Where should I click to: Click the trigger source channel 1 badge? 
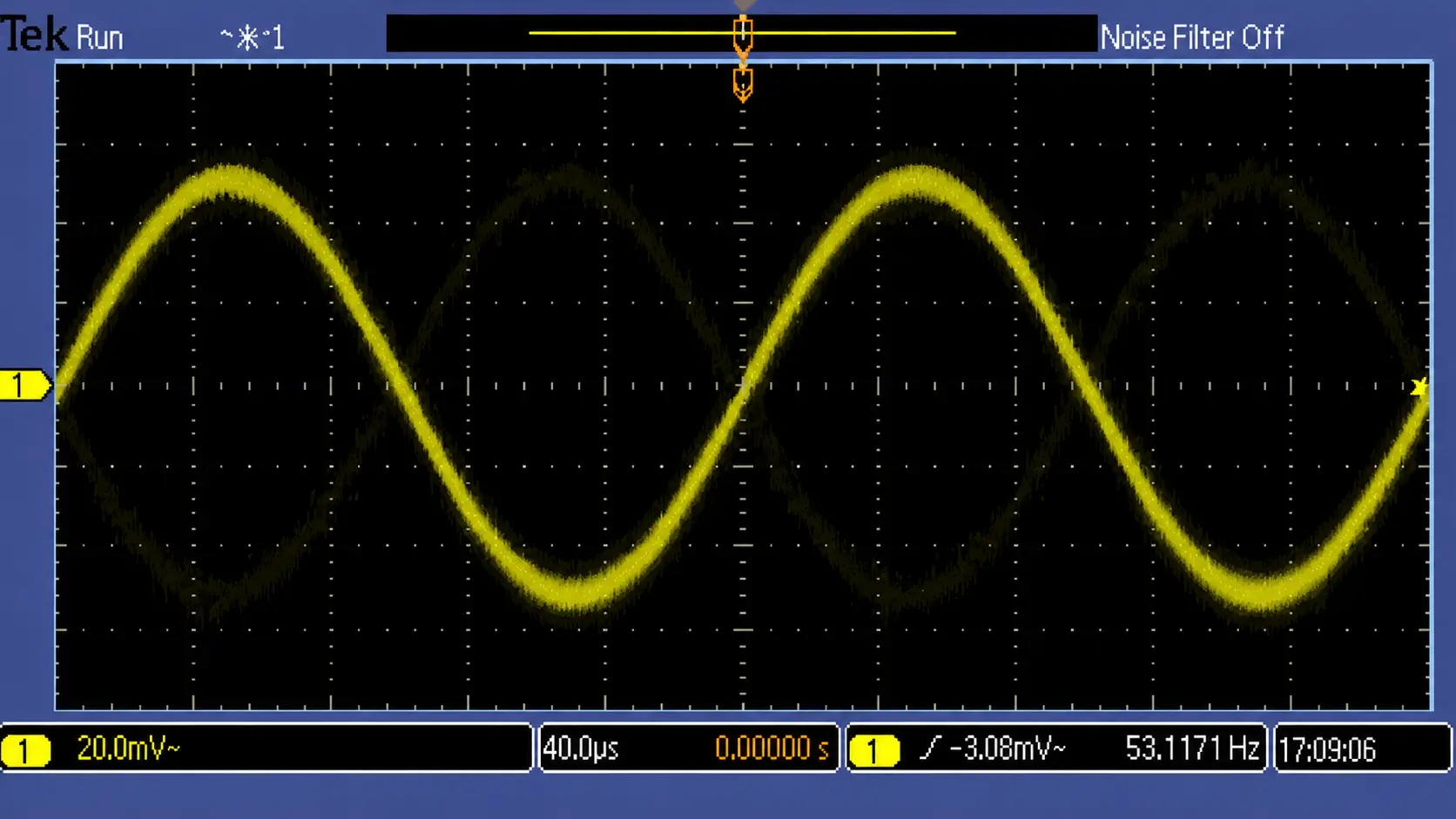(x=873, y=750)
